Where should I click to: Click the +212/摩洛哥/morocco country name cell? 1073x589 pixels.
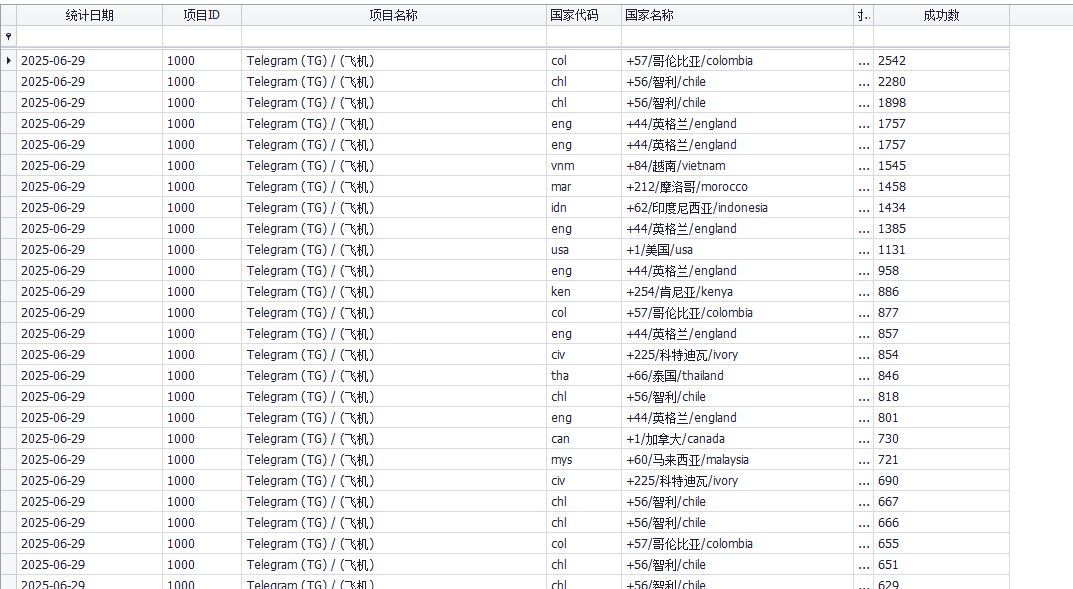(x=738, y=187)
